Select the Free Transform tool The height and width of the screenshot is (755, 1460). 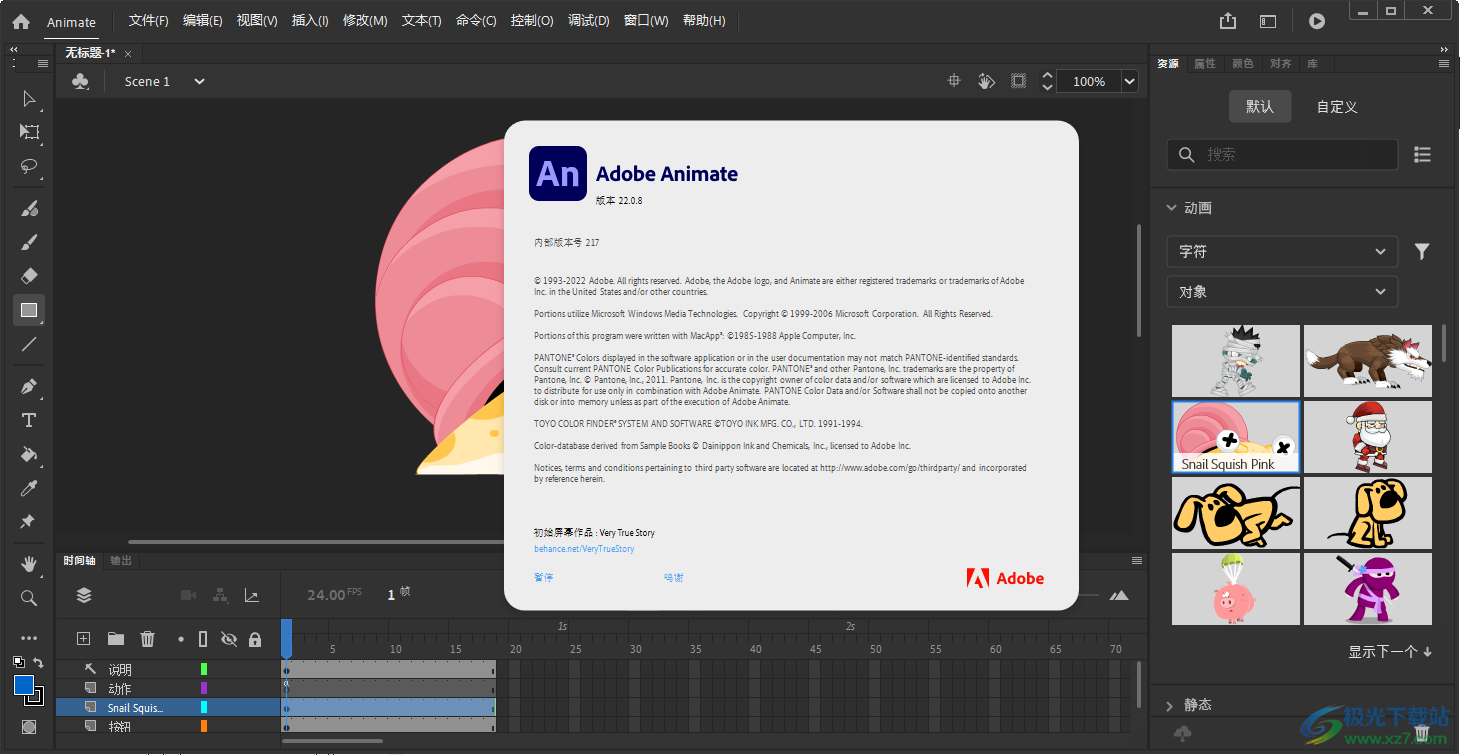(29, 132)
